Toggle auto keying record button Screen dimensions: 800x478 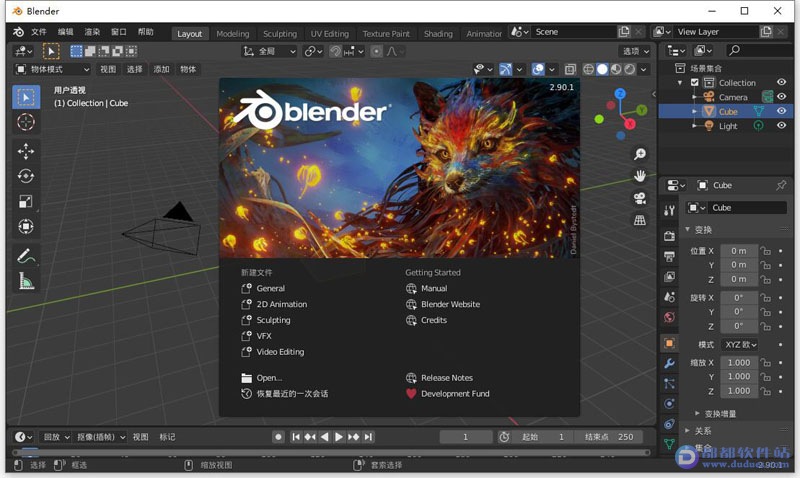pos(278,437)
